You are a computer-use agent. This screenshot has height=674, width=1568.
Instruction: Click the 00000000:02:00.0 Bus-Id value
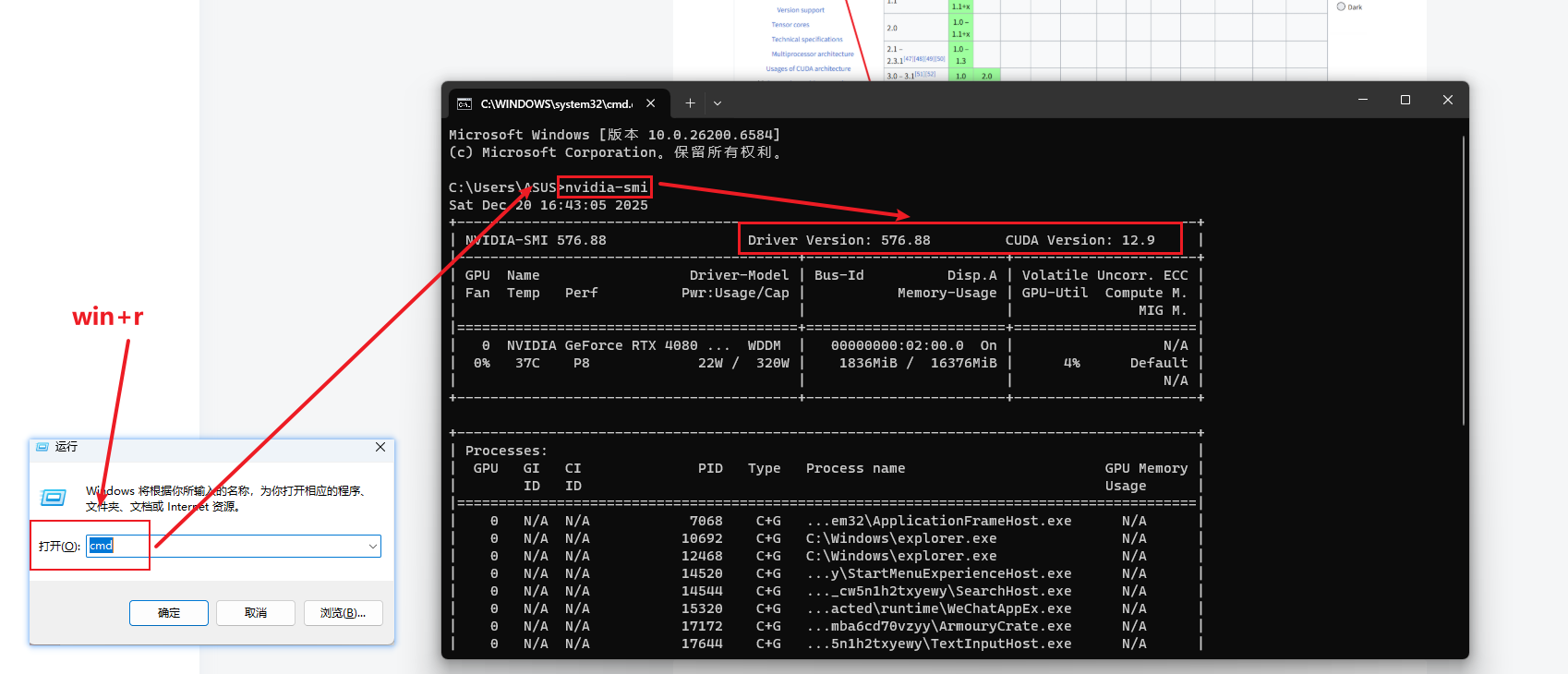(897, 345)
